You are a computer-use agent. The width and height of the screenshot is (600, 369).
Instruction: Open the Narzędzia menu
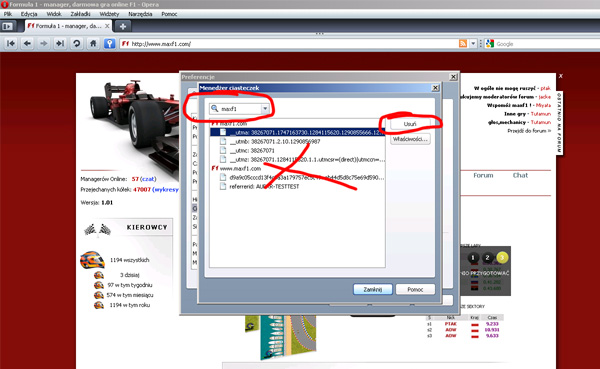[140, 14]
